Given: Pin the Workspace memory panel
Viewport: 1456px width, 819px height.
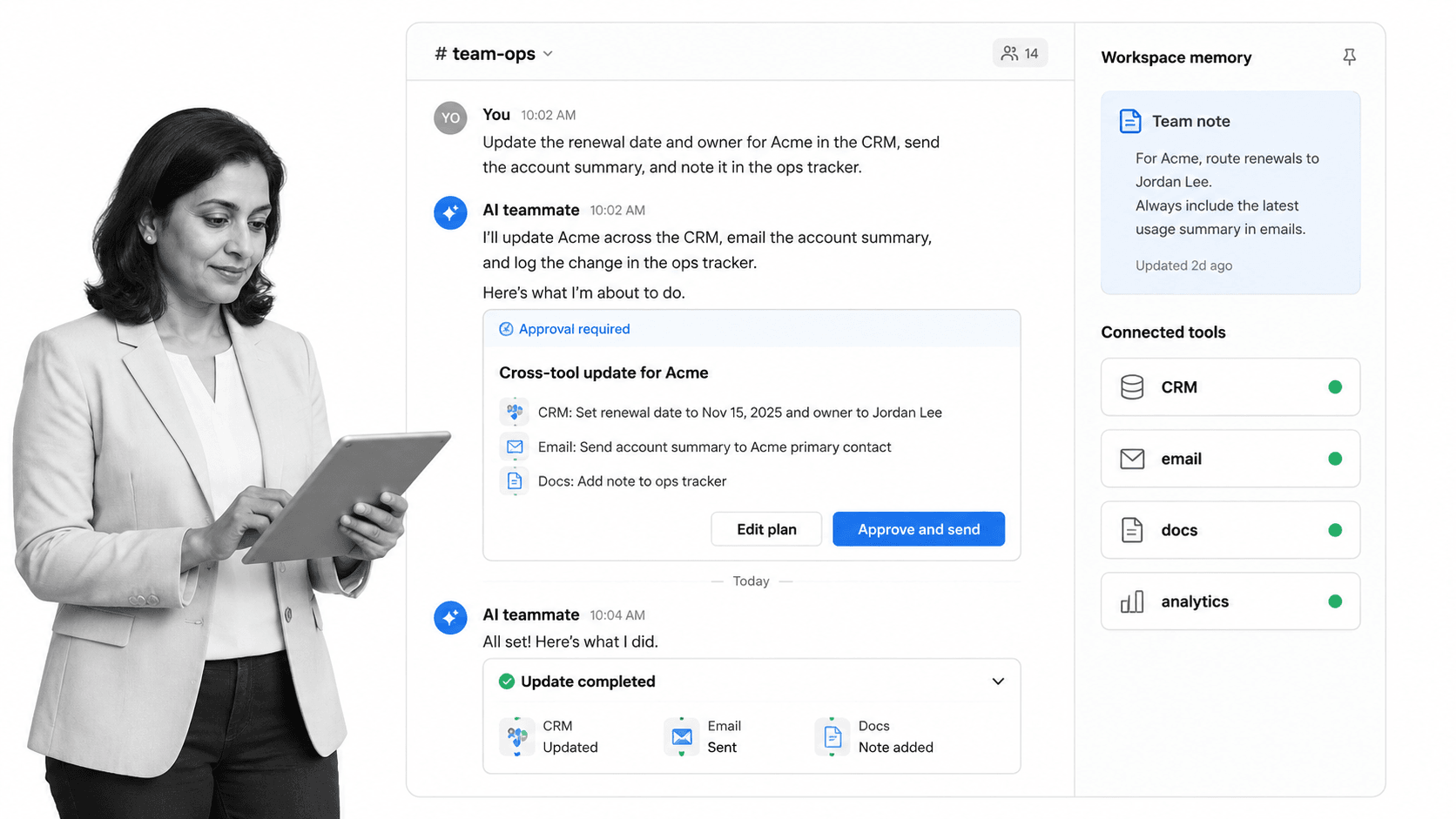Looking at the screenshot, I should [x=1349, y=57].
